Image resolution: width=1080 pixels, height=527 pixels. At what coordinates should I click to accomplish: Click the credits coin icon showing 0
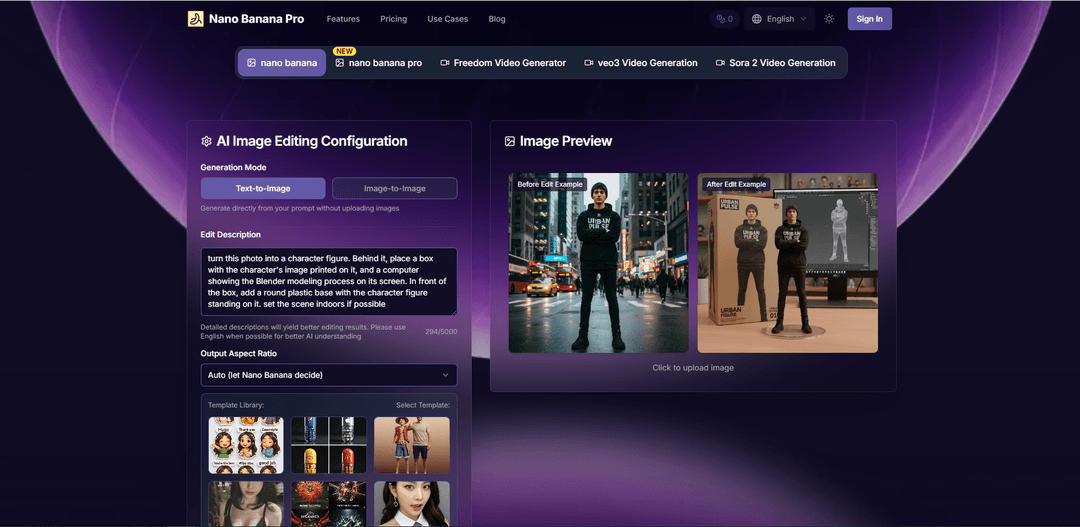720,19
